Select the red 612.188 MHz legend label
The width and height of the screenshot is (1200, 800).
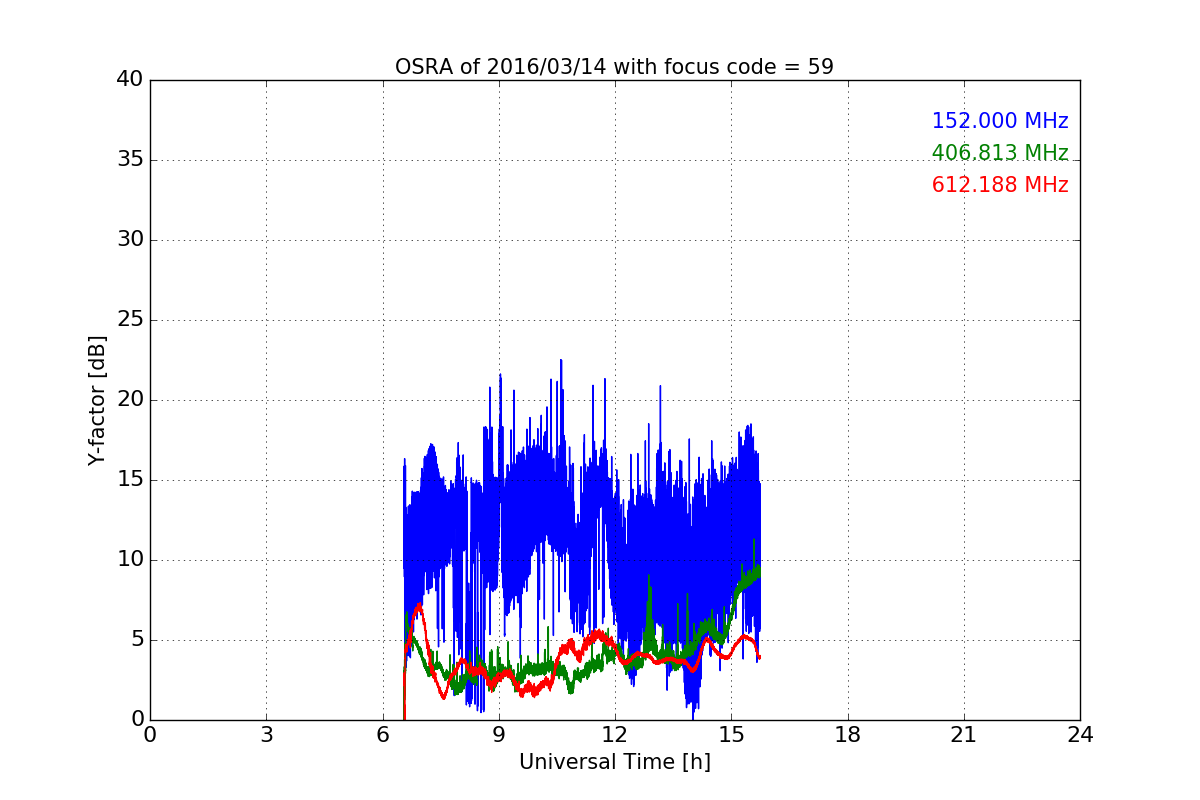click(x=1000, y=185)
